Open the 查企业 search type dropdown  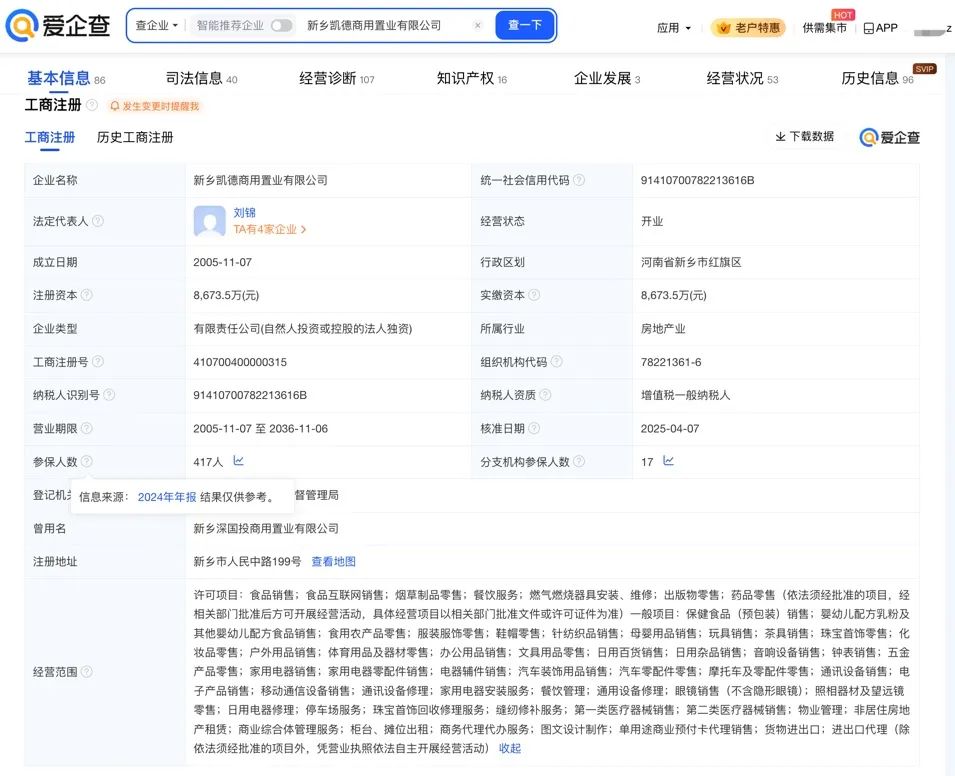click(157, 26)
